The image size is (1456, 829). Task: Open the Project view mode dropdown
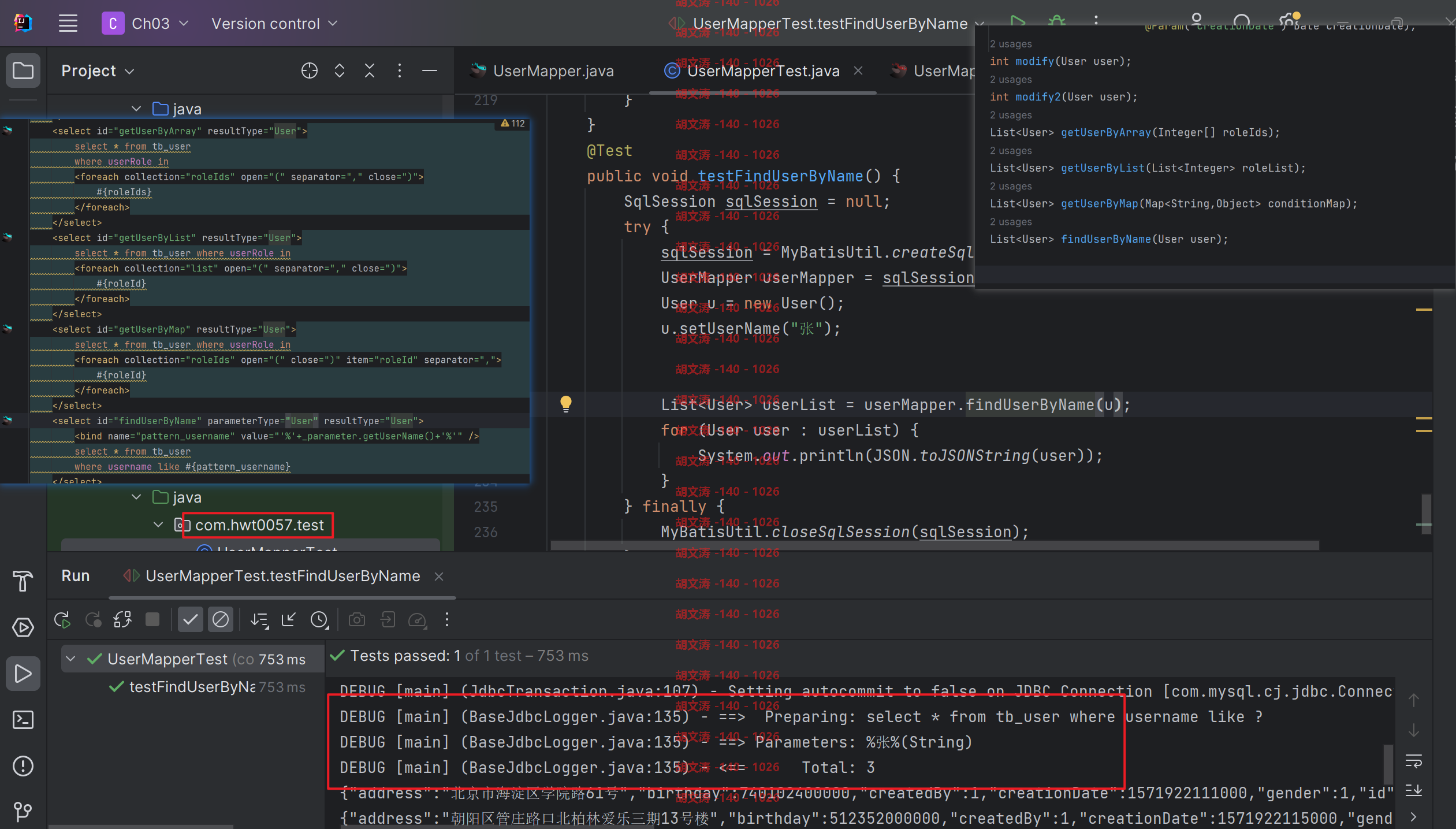click(97, 71)
